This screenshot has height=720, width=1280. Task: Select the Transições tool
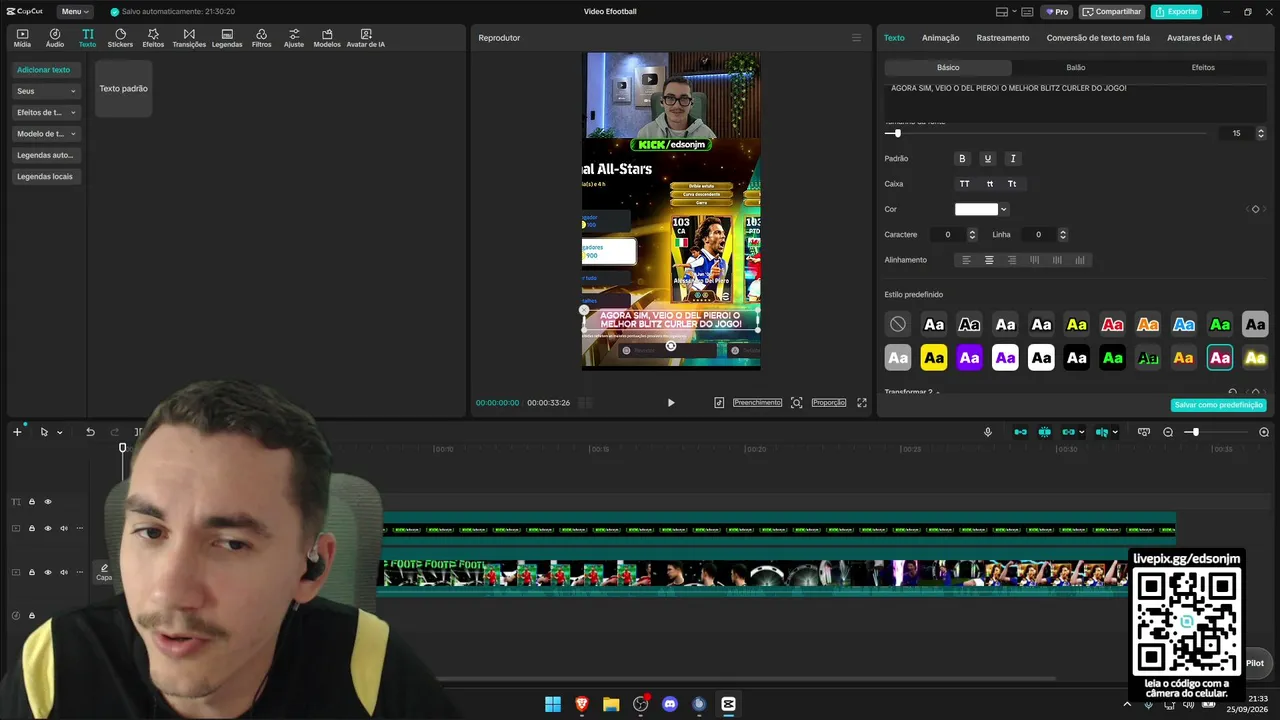pos(189,38)
